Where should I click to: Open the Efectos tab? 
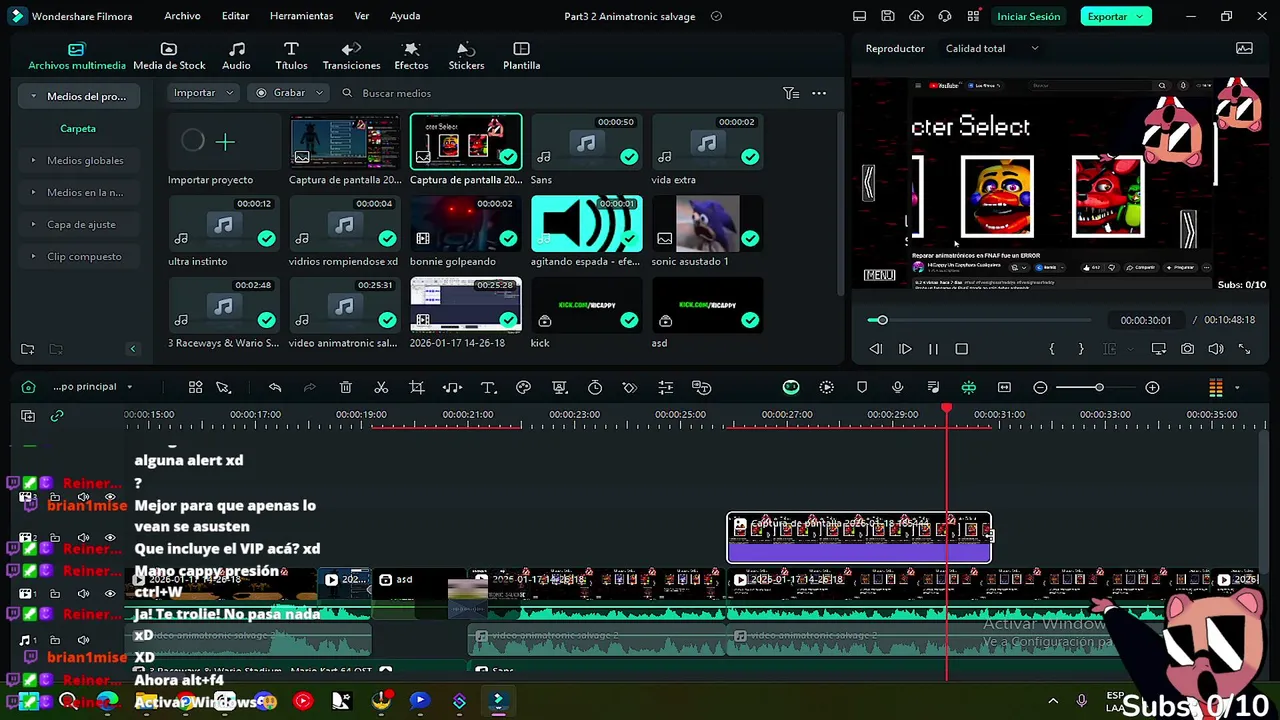411,56
